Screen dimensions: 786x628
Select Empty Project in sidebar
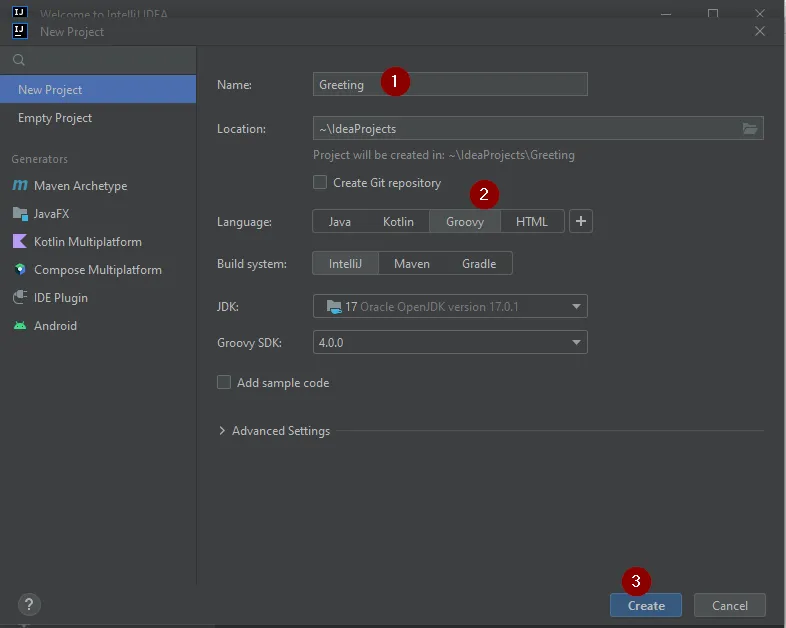coord(55,118)
